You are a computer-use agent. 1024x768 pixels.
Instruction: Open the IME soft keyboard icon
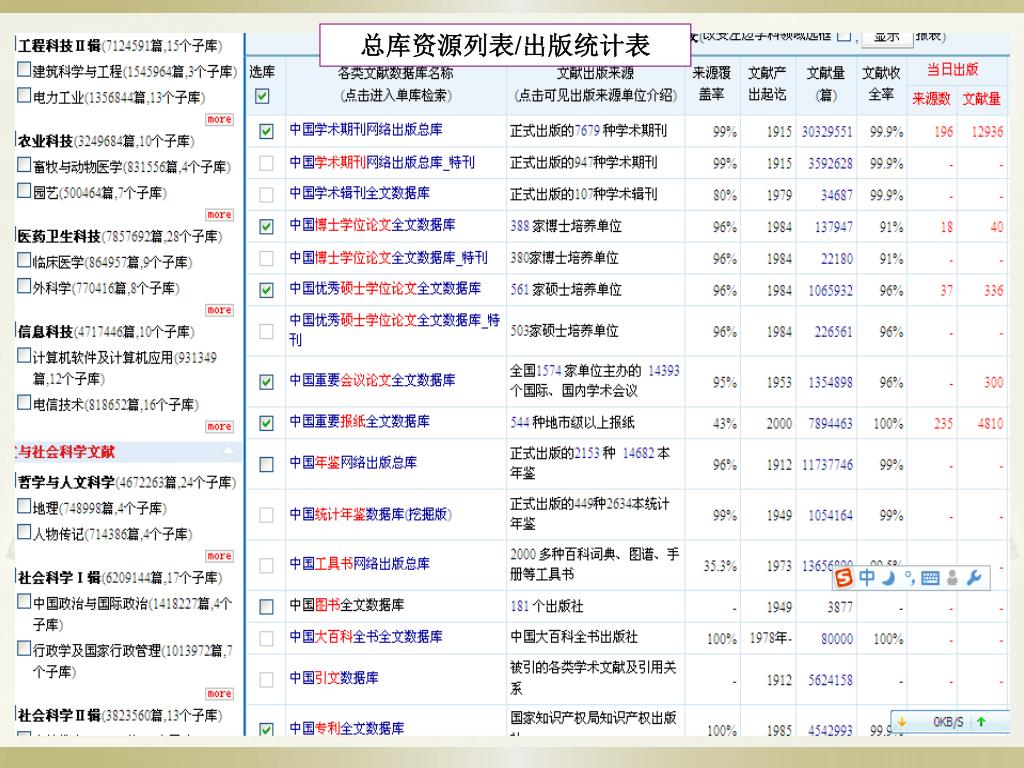coord(930,578)
